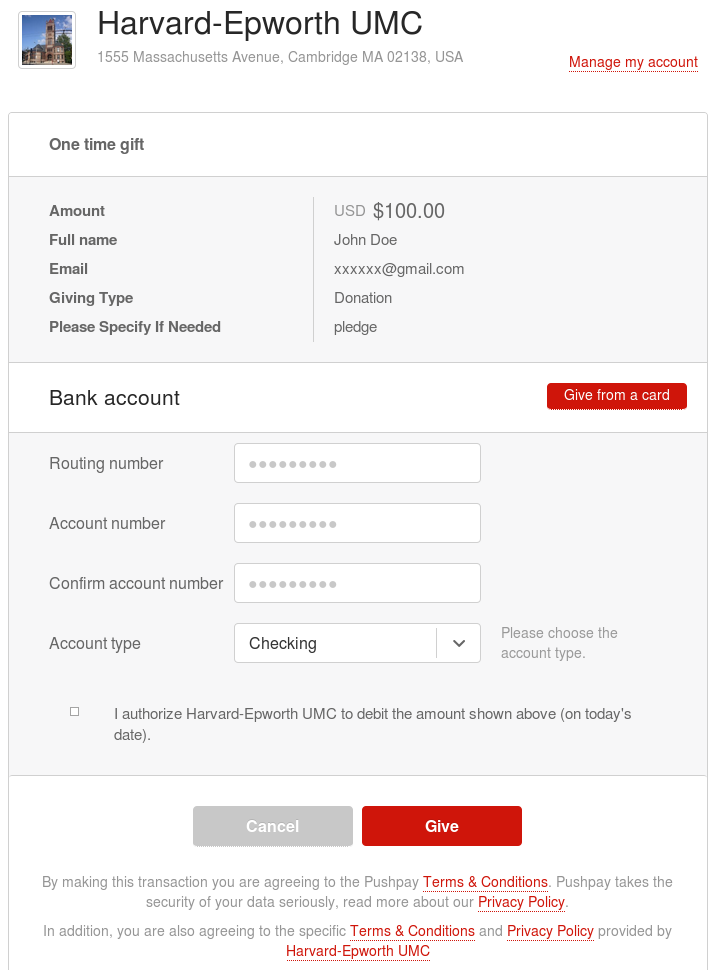The height and width of the screenshot is (970, 714).
Task: Open the church-specific Privacy Policy link
Action: click(550, 932)
